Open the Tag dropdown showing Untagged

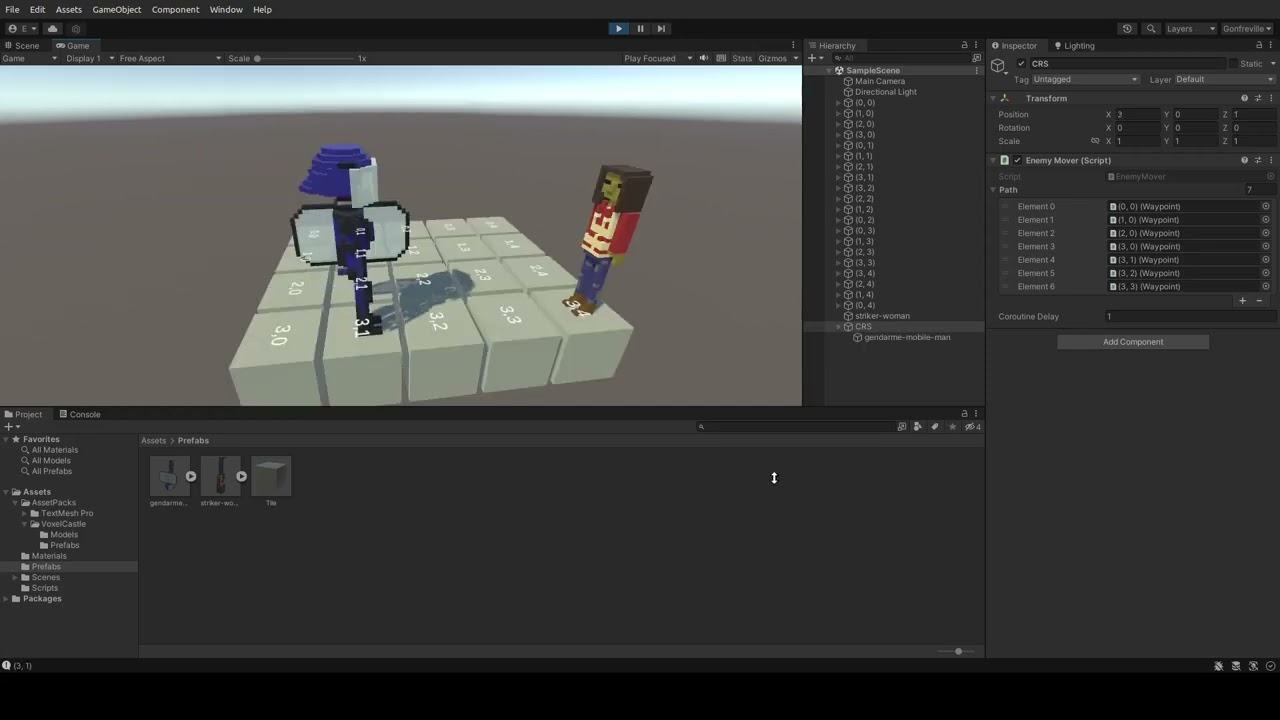(1085, 80)
